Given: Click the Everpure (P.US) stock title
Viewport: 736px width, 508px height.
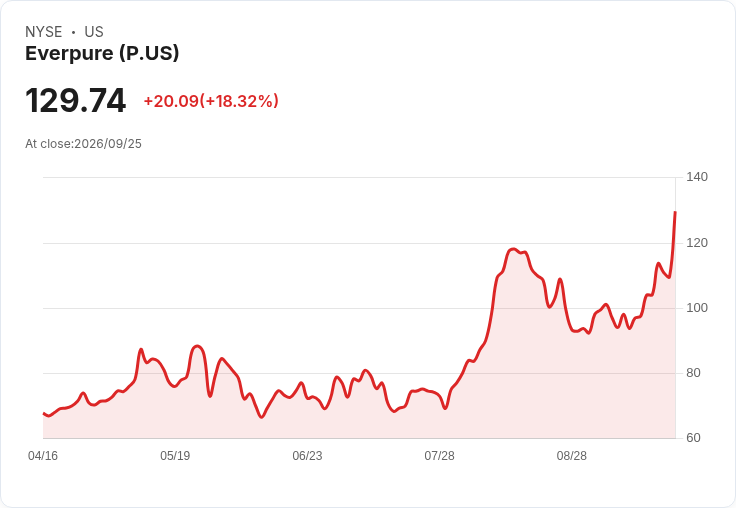Looking at the screenshot, I should coord(102,53).
